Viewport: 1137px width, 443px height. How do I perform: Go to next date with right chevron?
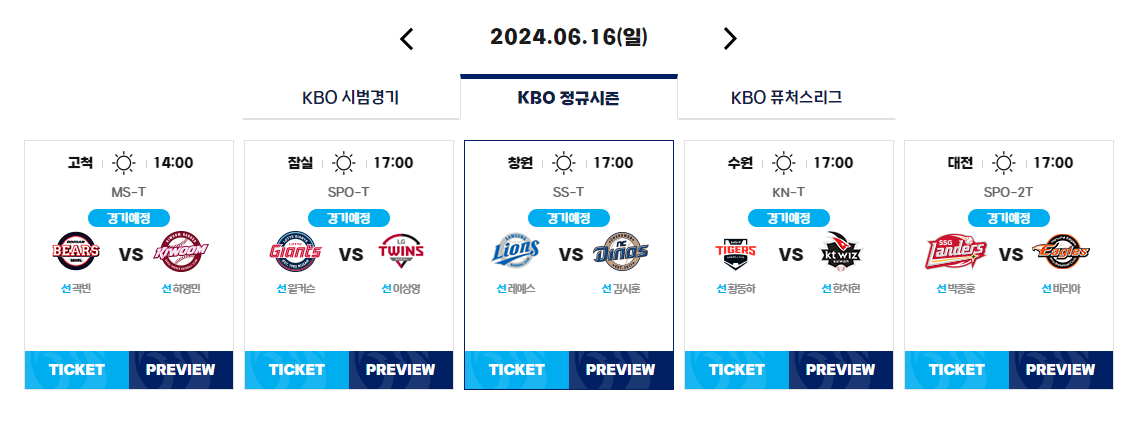[729, 38]
